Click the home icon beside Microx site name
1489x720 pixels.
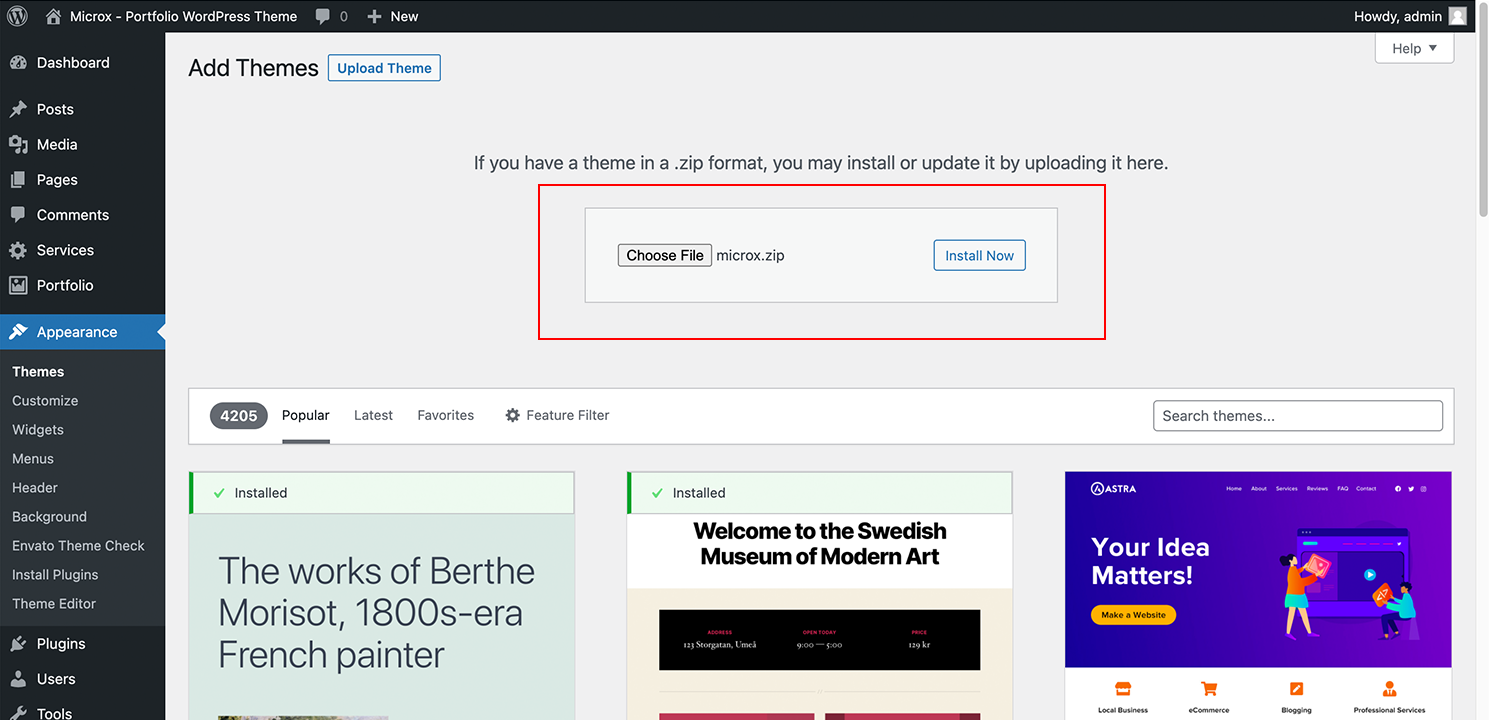click(x=53, y=16)
